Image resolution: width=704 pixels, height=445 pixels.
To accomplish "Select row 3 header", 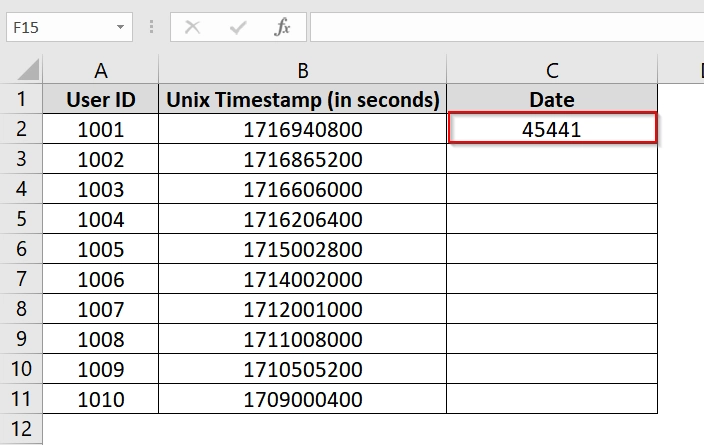I will [21, 159].
